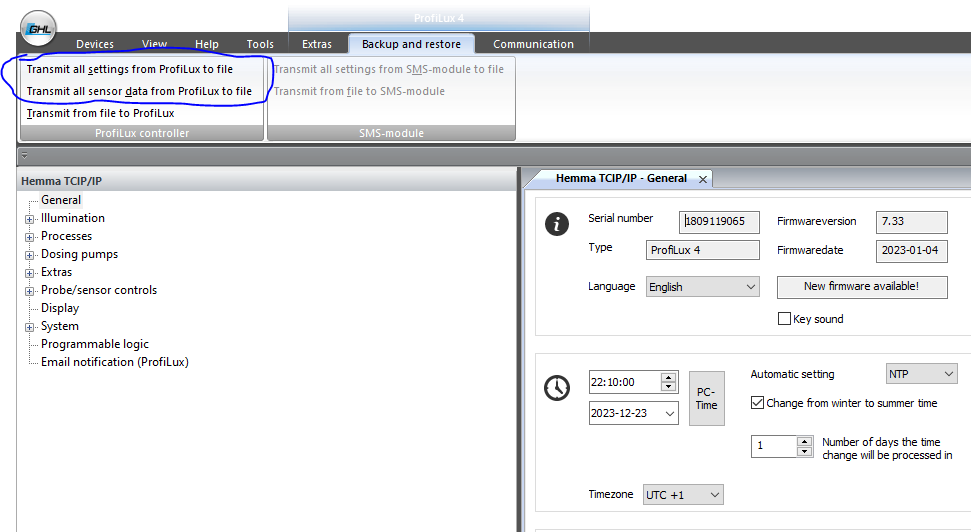This screenshot has height=532, width=971.
Task: Expand the Extras tree node
Action: point(29,273)
